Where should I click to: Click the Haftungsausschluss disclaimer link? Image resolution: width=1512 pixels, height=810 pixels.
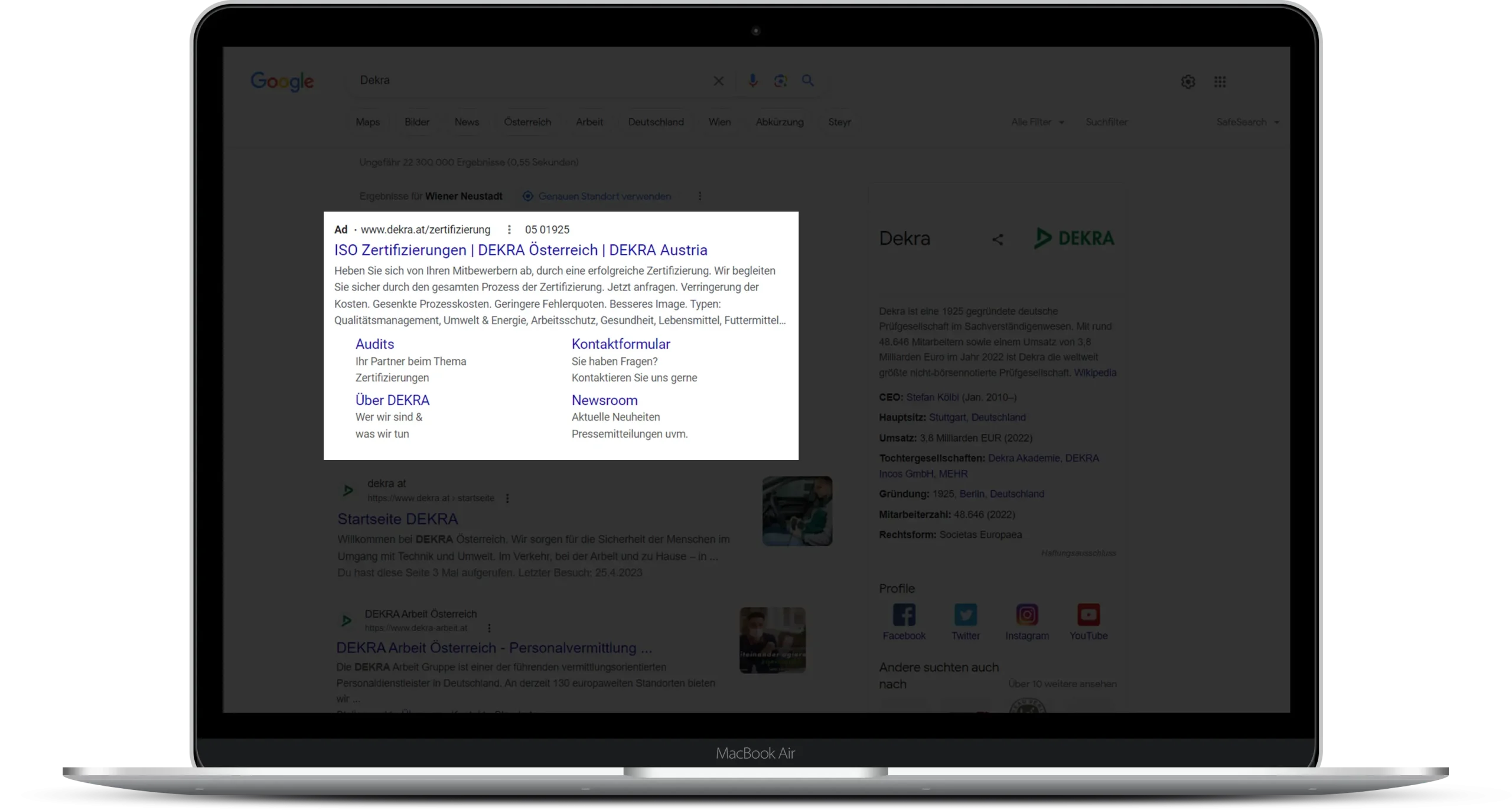tap(1078, 553)
